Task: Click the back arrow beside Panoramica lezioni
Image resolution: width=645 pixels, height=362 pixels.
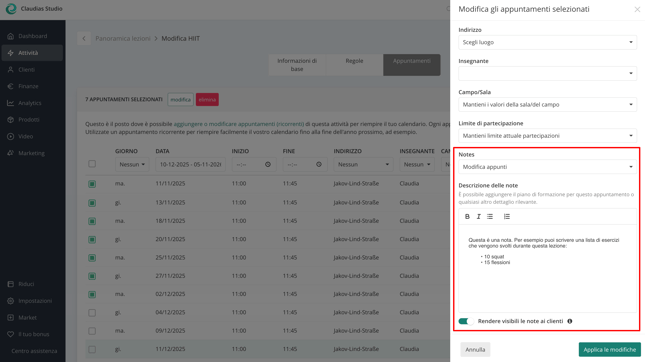Action: (x=84, y=39)
